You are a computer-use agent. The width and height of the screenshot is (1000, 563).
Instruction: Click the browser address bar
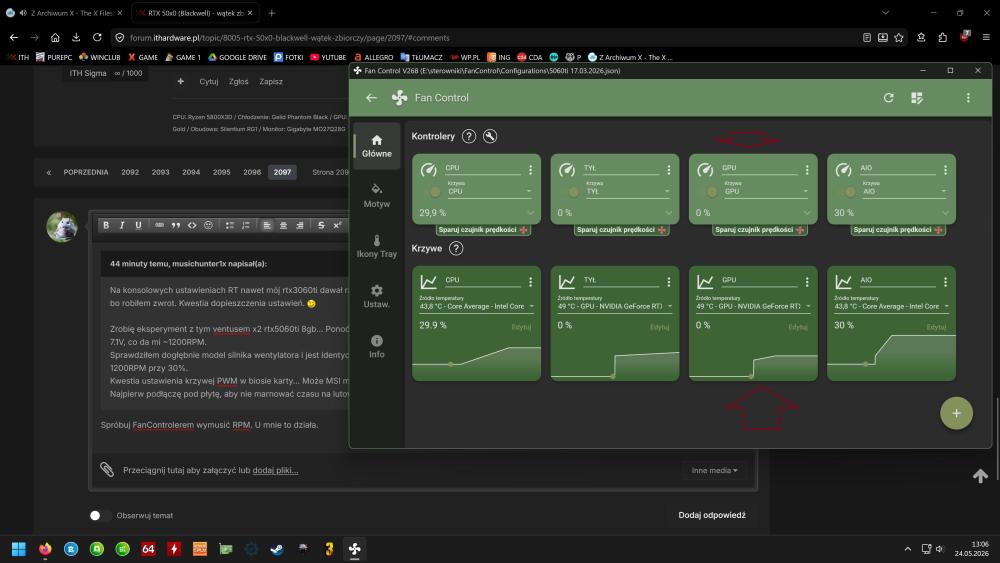485,38
